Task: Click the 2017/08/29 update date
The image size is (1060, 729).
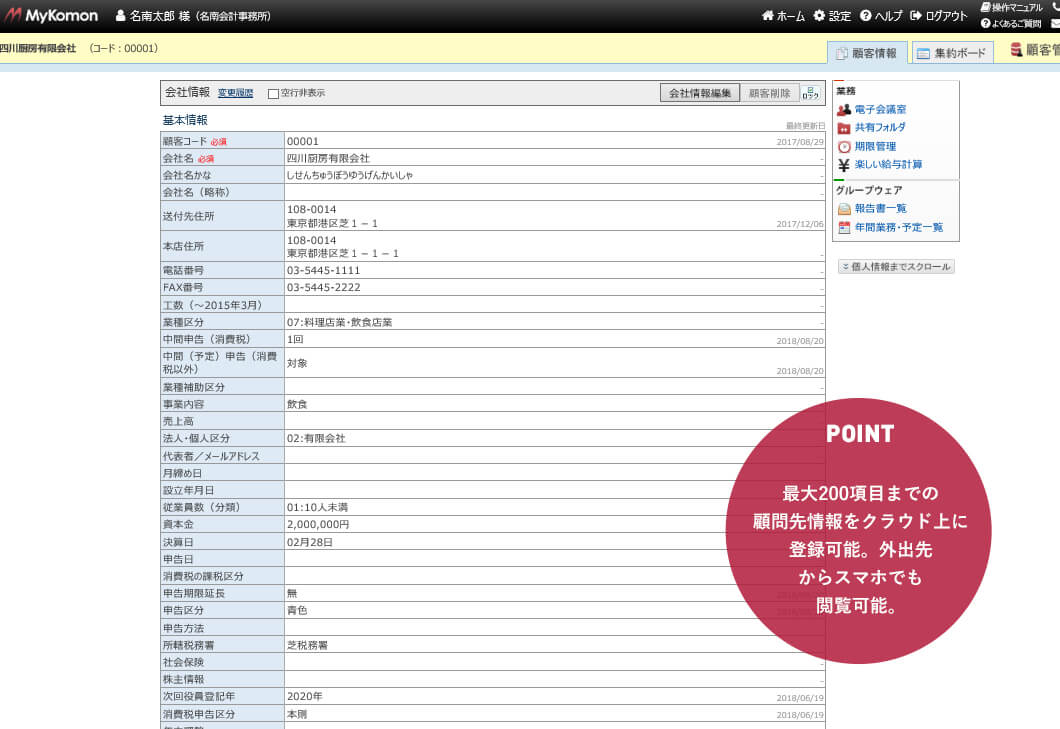Action: tap(800, 142)
